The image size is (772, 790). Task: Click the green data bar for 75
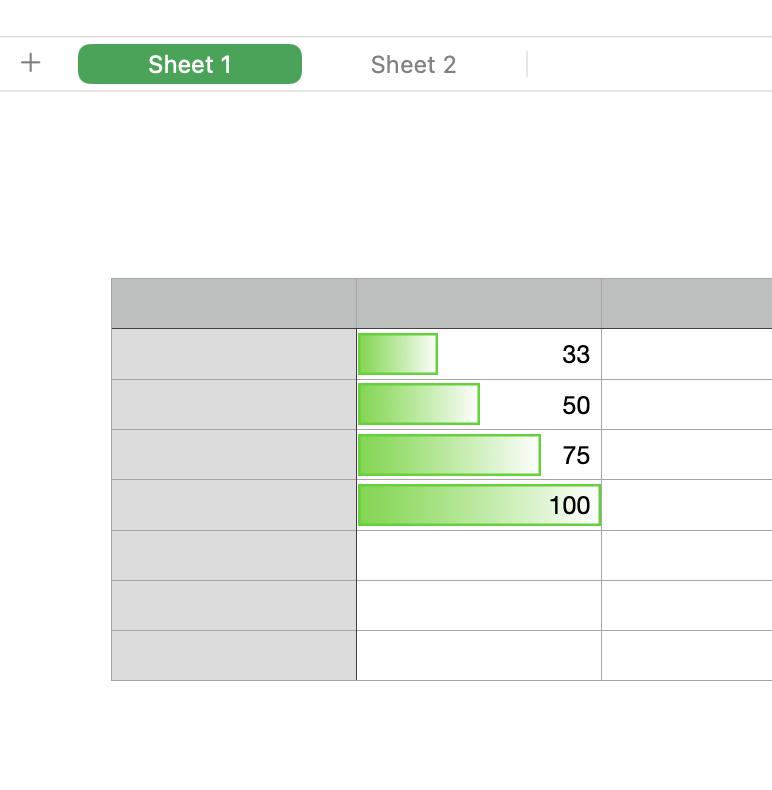449,455
